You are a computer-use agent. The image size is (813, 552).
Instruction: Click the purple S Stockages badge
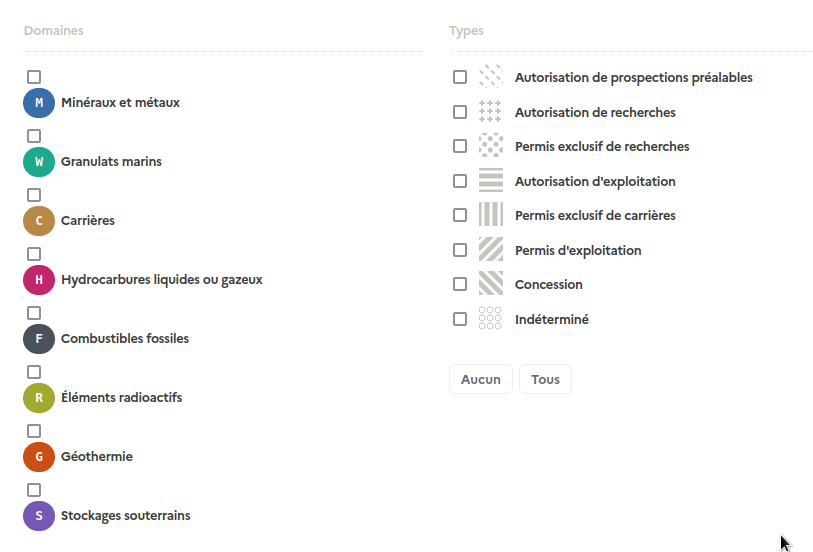[x=39, y=516]
